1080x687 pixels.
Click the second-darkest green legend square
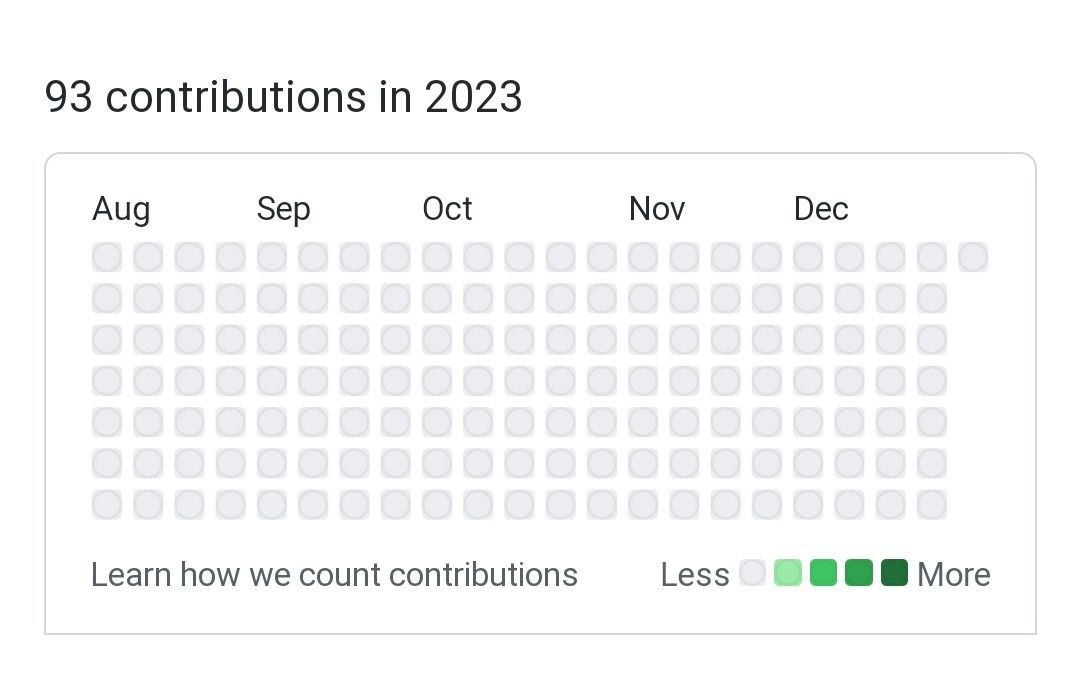click(x=858, y=572)
